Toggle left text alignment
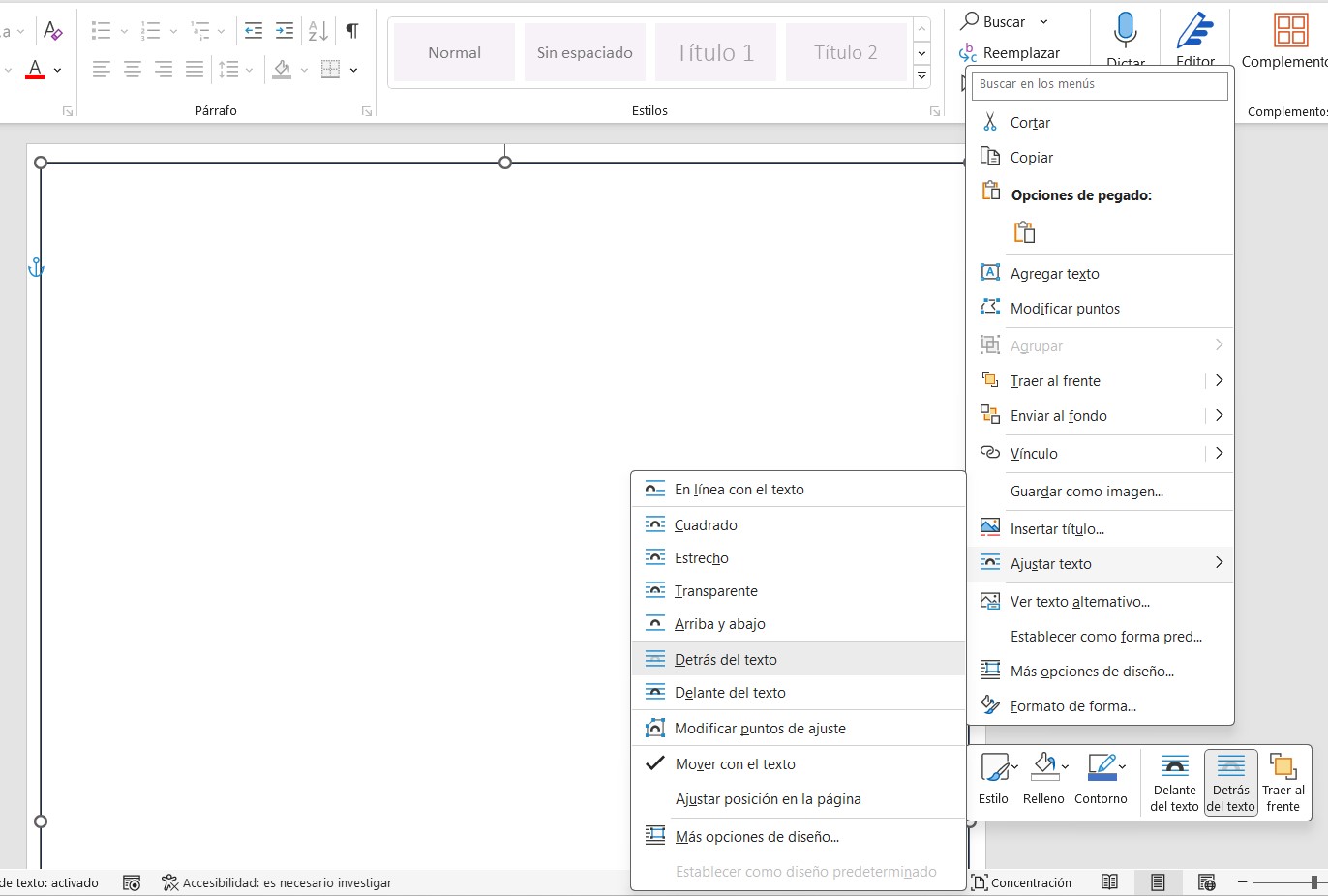This screenshot has width=1328, height=896. 102,70
